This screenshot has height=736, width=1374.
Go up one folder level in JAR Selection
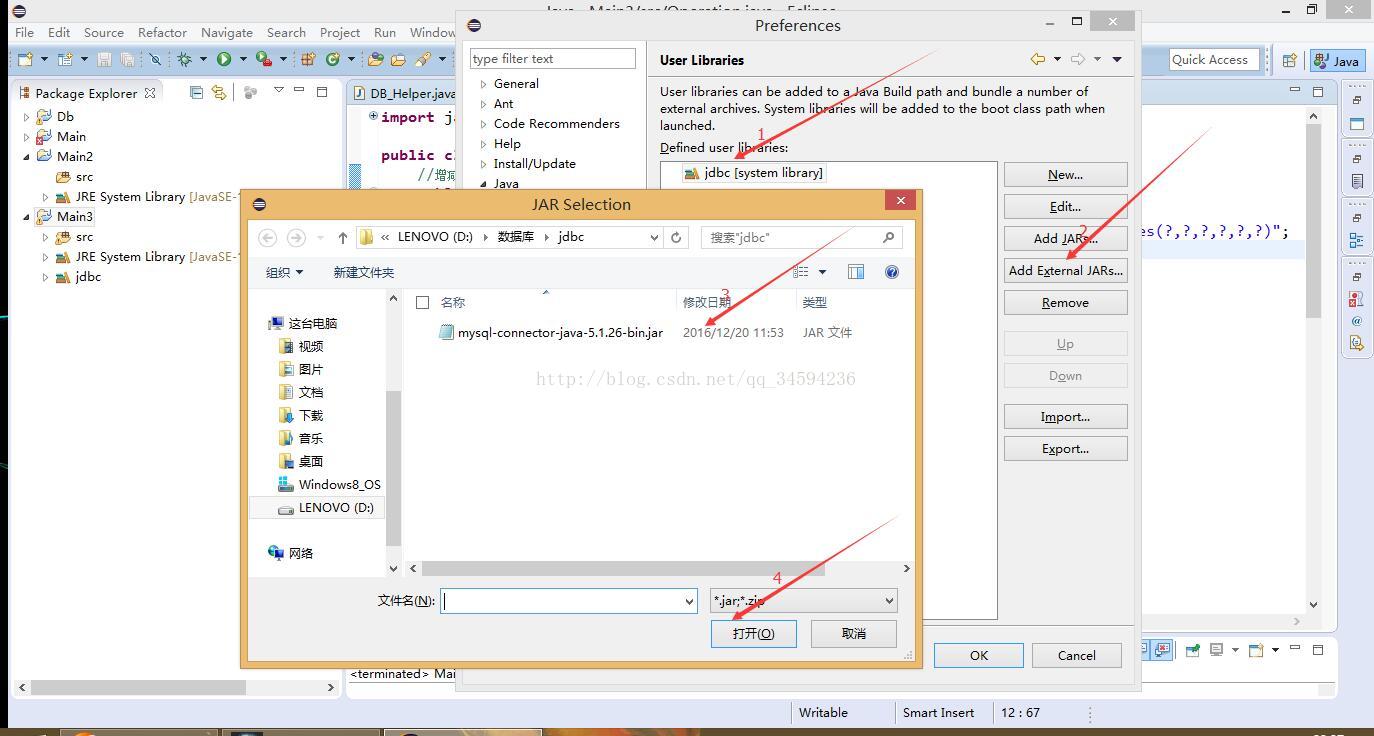click(343, 237)
